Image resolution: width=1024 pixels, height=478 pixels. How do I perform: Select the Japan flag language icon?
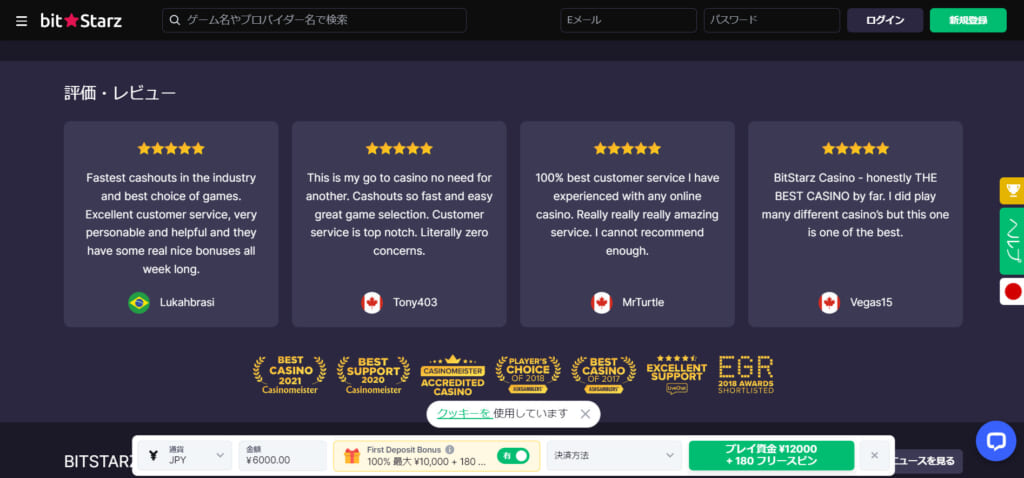coord(1012,292)
